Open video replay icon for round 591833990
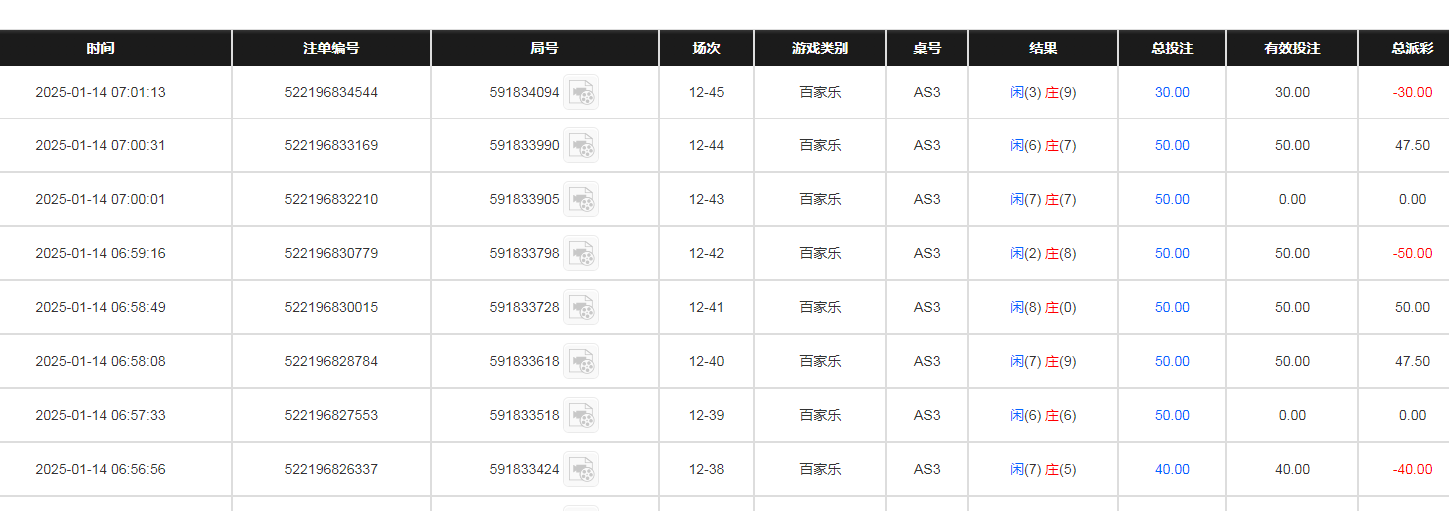 coord(581,145)
